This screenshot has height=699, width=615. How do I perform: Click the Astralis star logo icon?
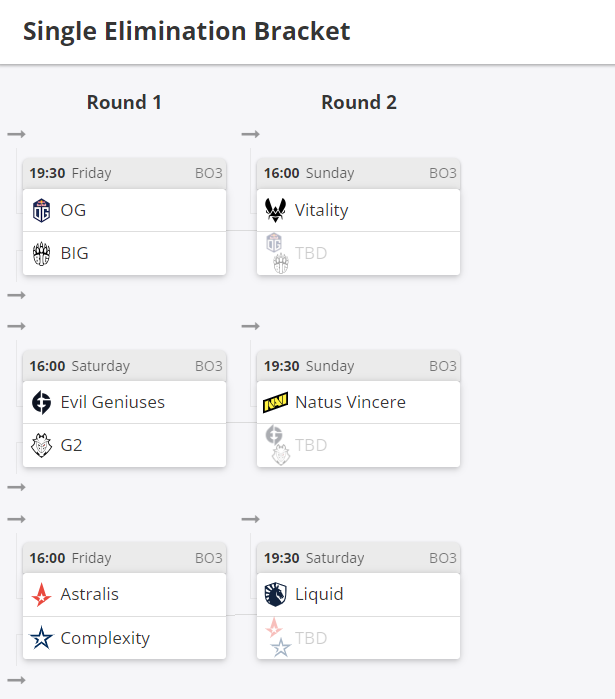click(41, 594)
